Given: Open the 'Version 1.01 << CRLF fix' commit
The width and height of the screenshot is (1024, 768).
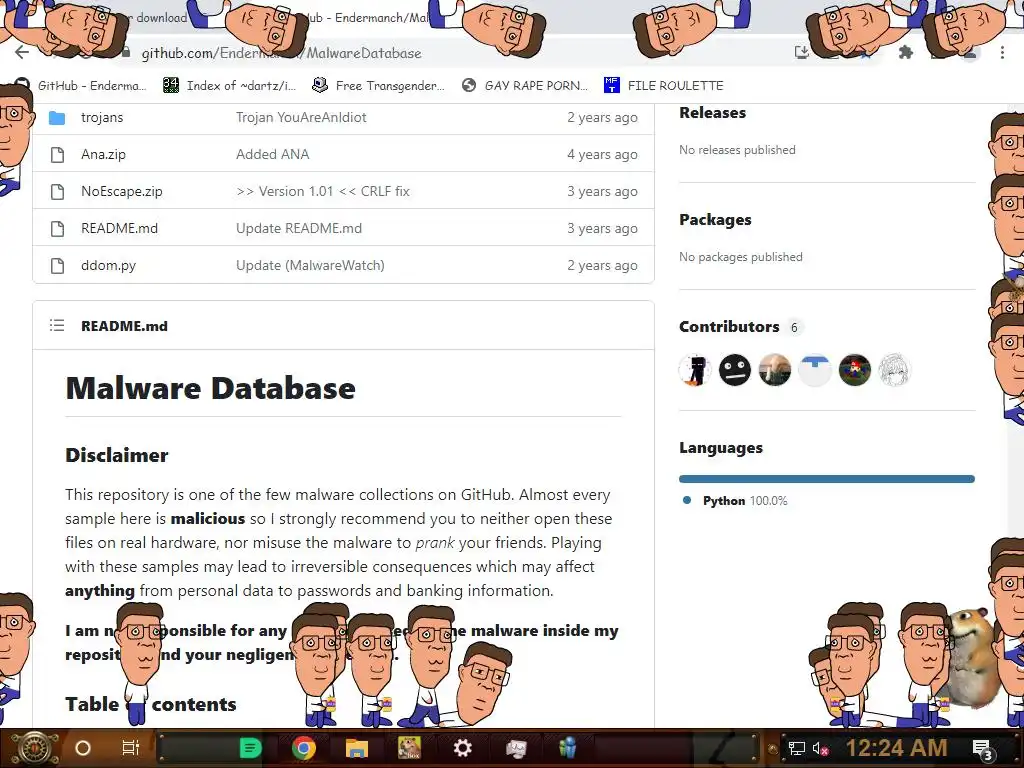Looking at the screenshot, I should [x=323, y=191].
